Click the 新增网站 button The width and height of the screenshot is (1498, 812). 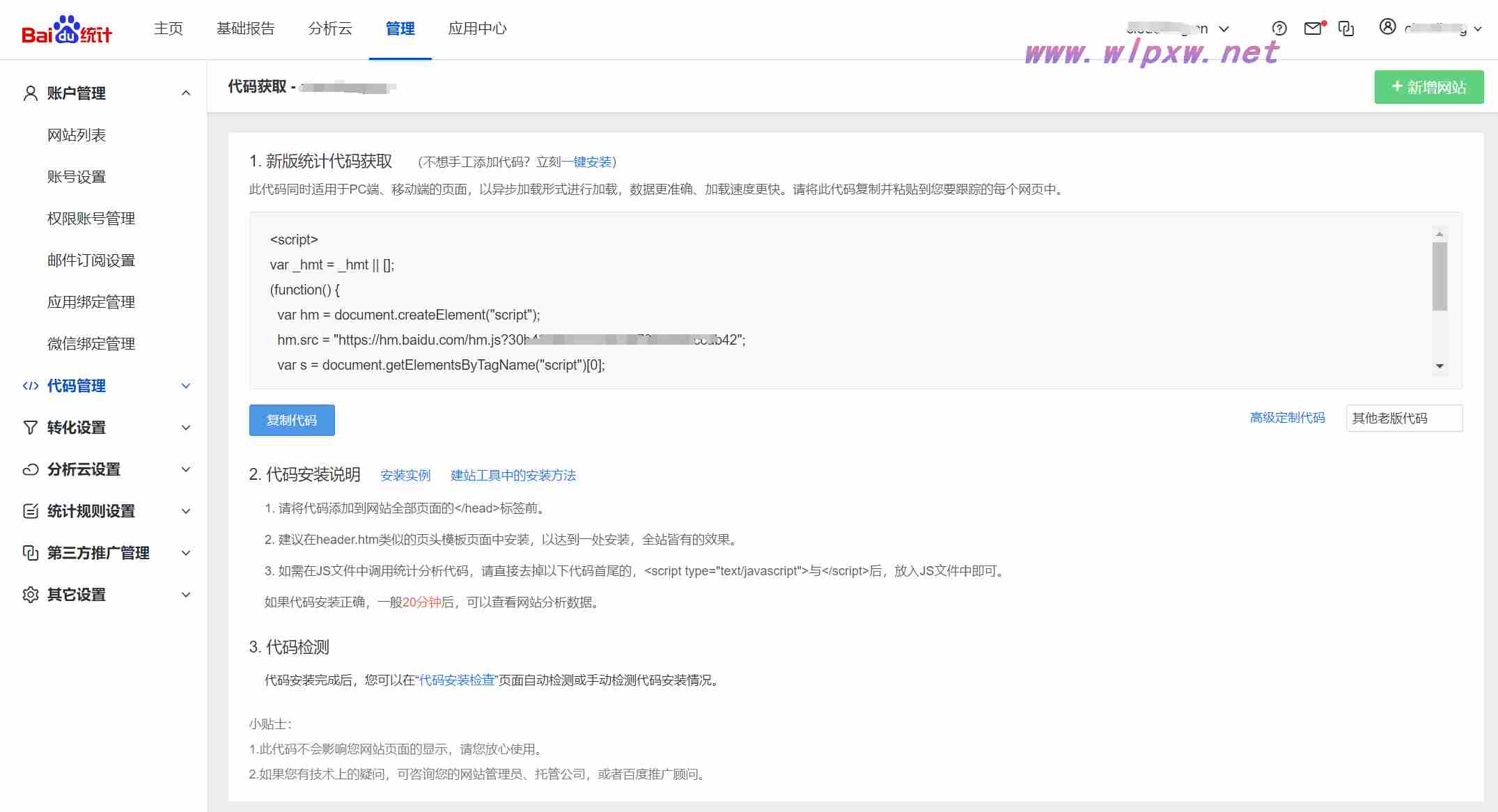pos(1429,87)
